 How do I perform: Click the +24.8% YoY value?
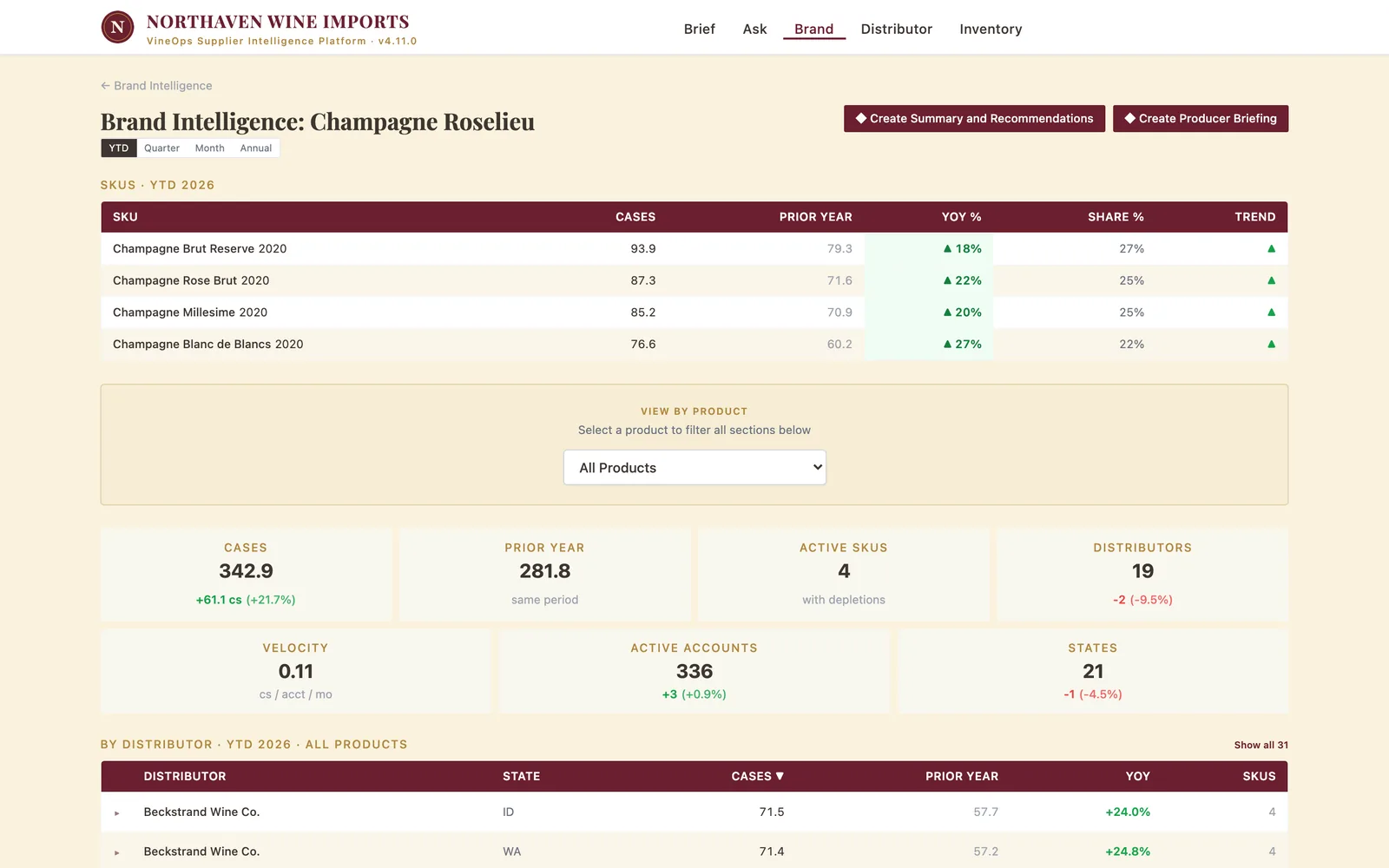1128,852
